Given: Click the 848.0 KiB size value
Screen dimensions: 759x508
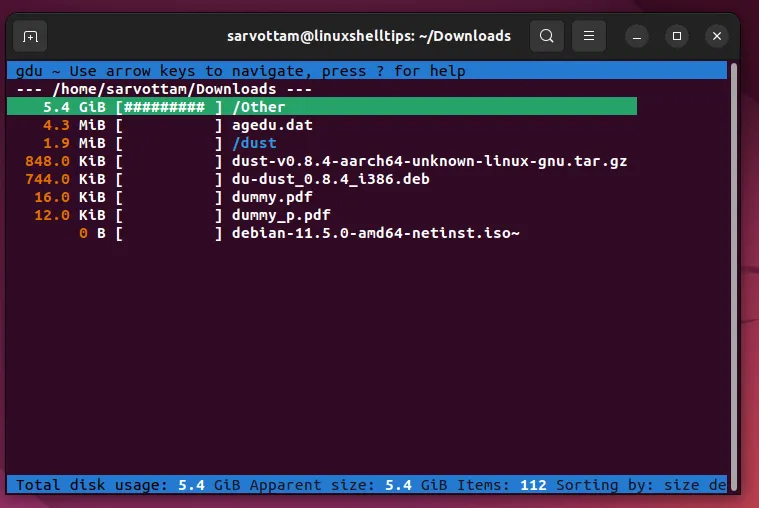Looking at the screenshot, I should coord(65,161).
